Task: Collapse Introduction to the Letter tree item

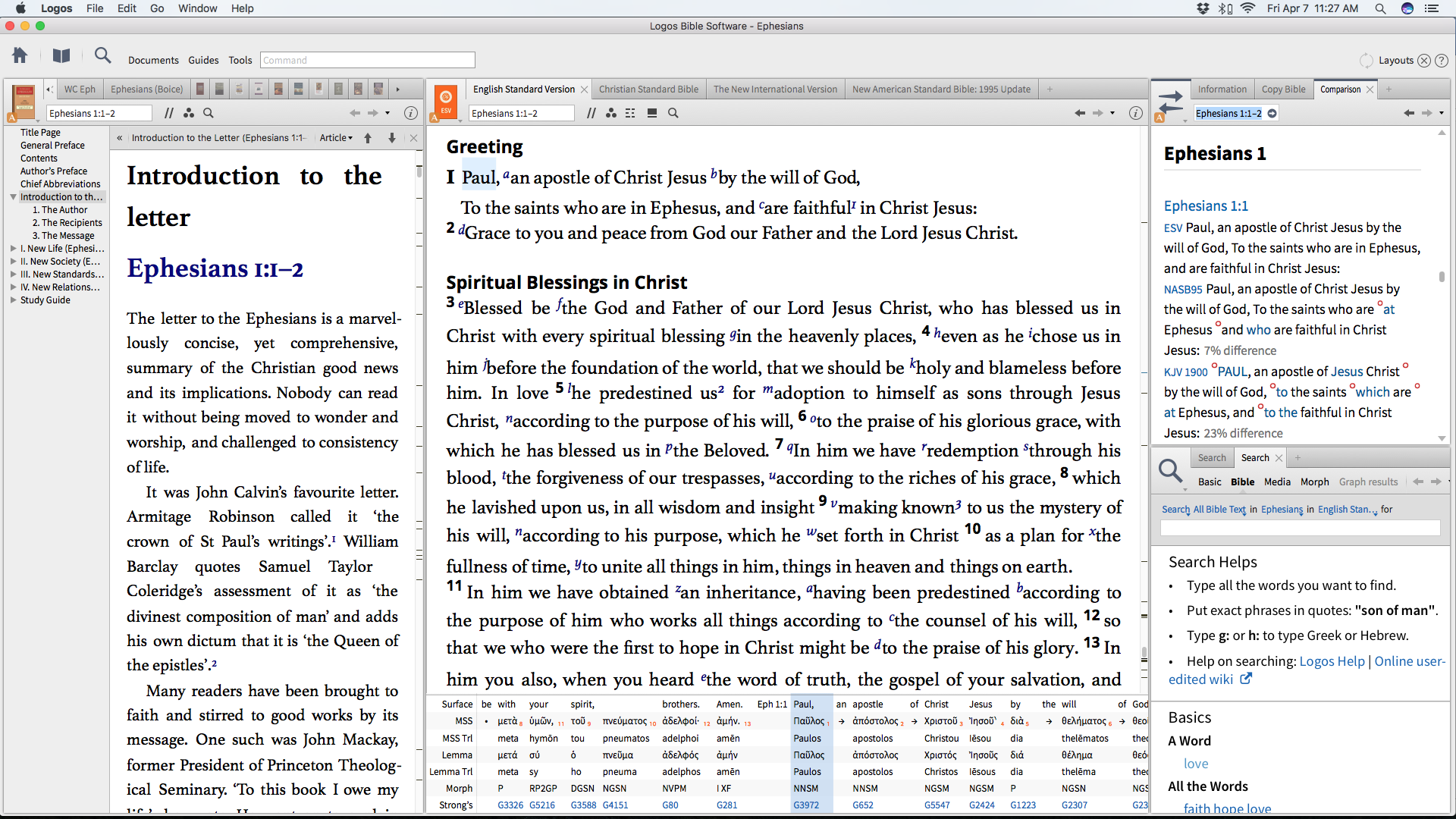Action: [x=13, y=197]
